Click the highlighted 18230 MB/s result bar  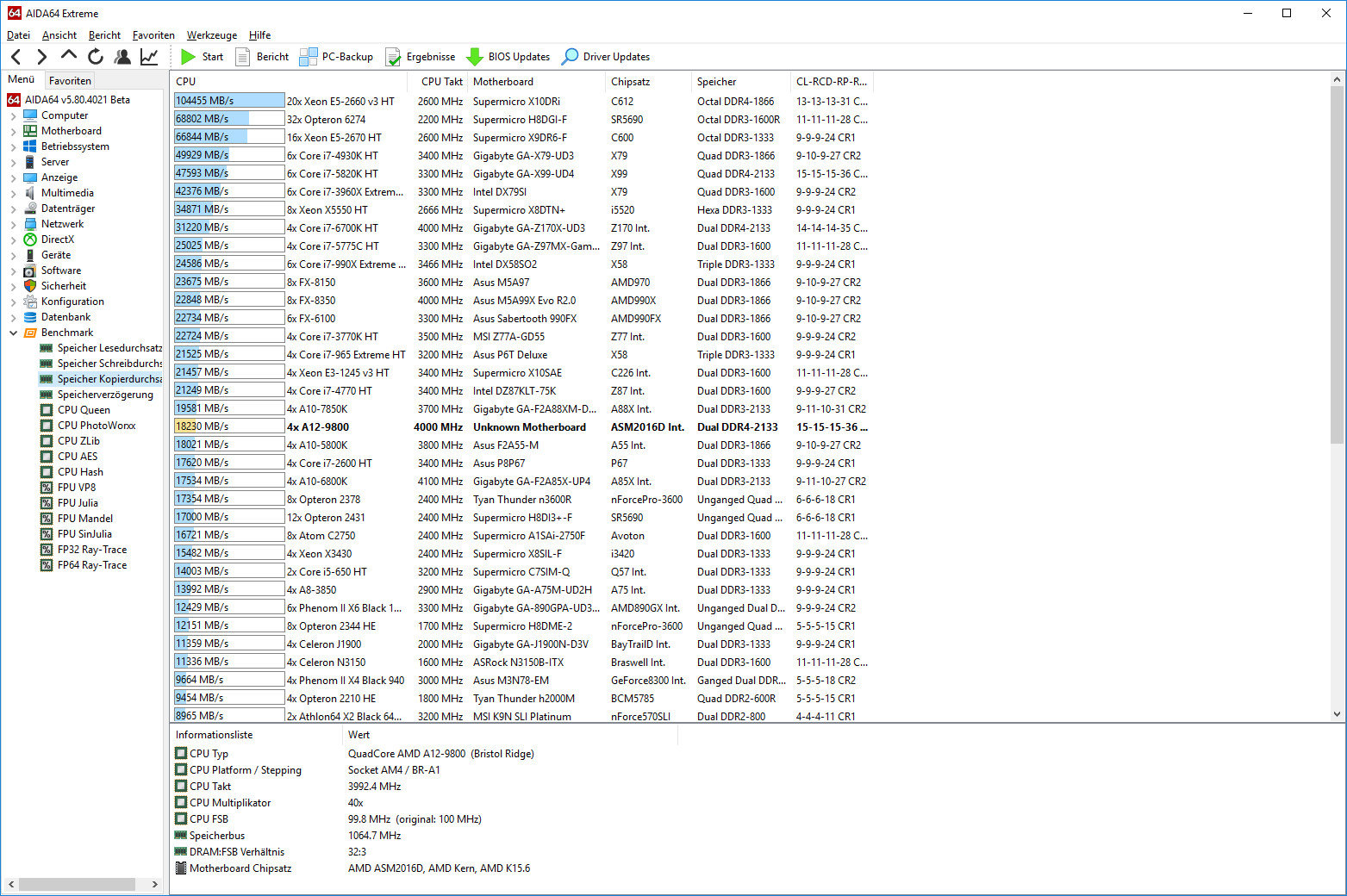click(x=228, y=426)
